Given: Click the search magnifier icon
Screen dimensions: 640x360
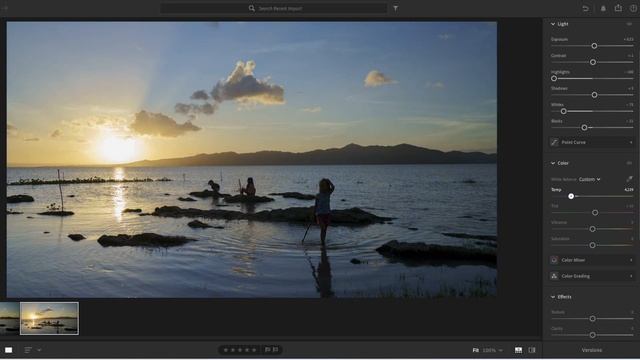Looking at the screenshot, I should [251, 8].
